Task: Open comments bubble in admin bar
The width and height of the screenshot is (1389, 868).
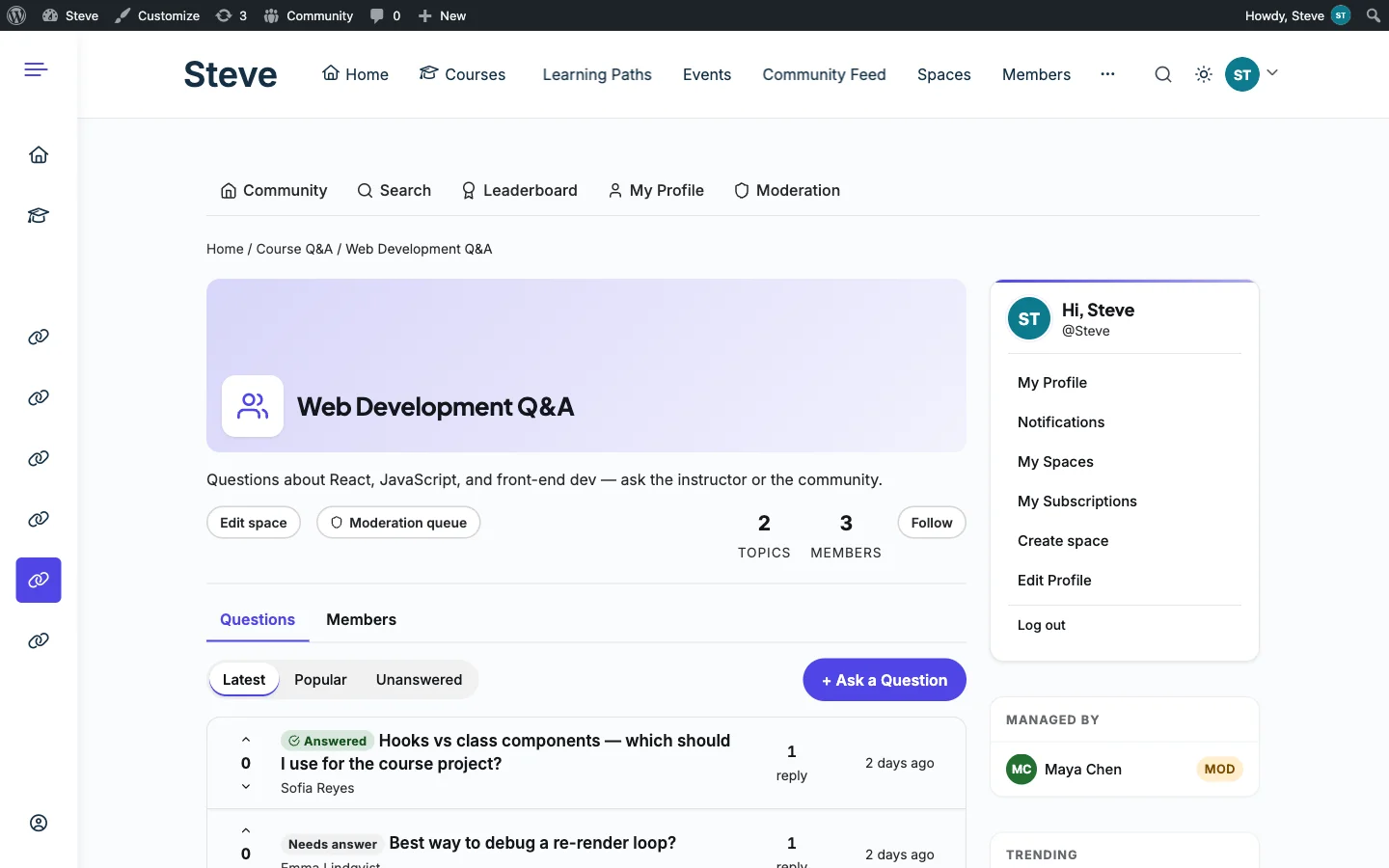Action: (385, 15)
